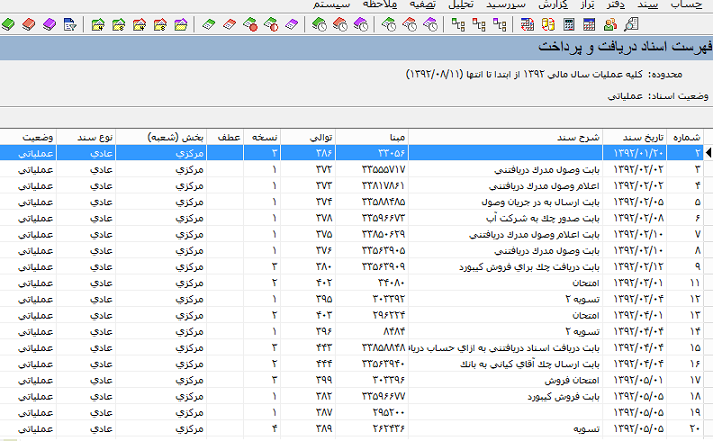The width and height of the screenshot is (713, 441).
Task: Click the calculator toolbar icon
Action: pos(567,23)
